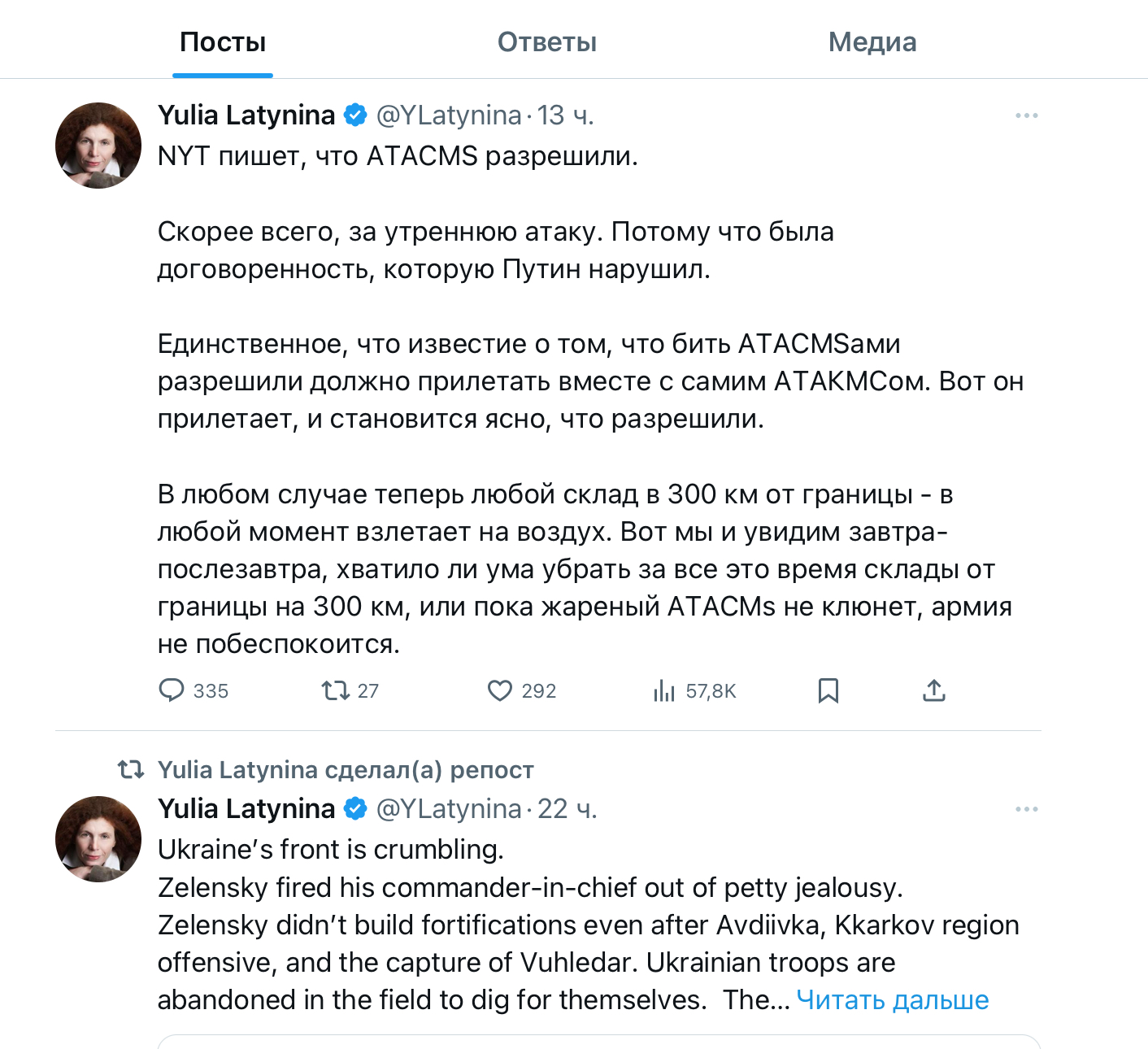Image resolution: width=1148 pixels, height=1049 pixels.
Task: Click verified badge on the reposted post
Action: click(x=355, y=809)
